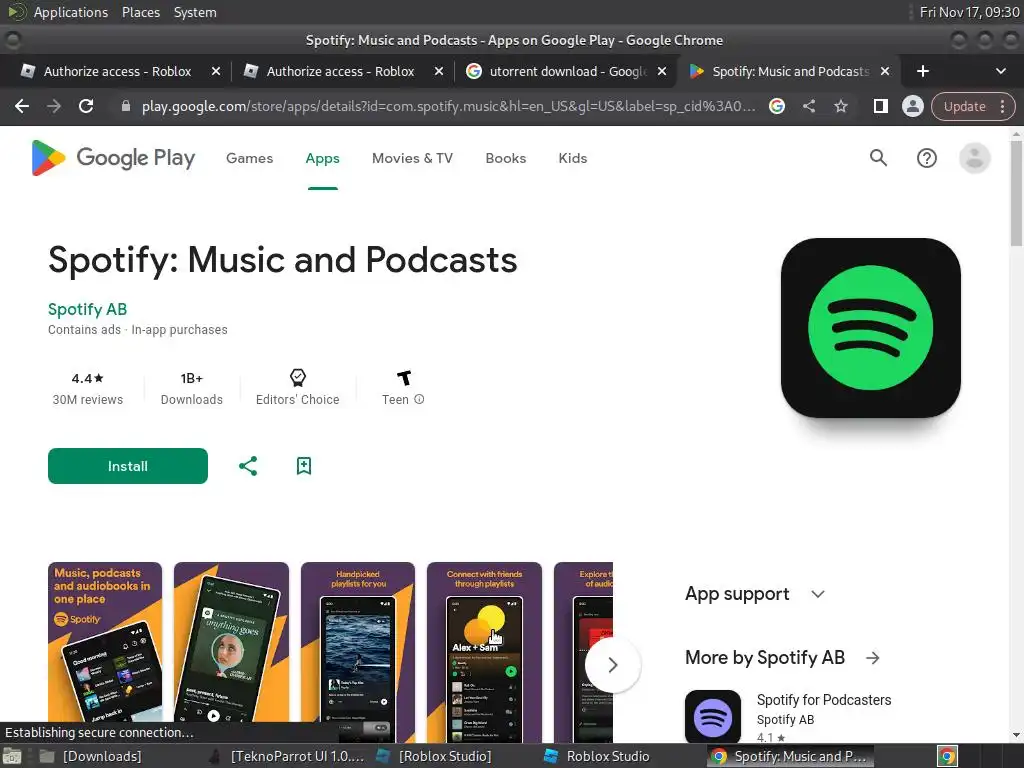Open Google Play search
The height and width of the screenshot is (768, 1024).
tap(878, 158)
